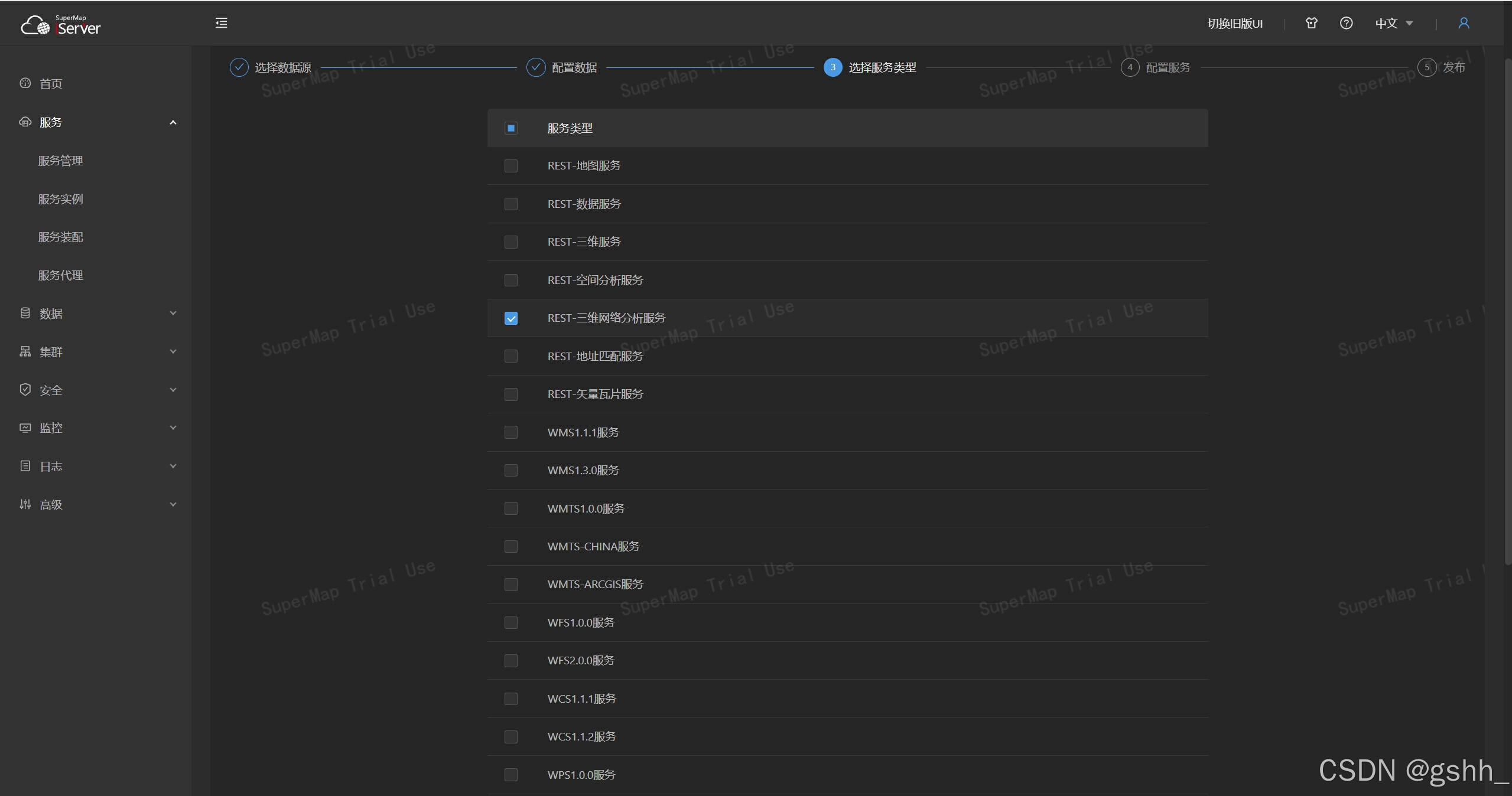Open the user account icon
The height and width of the screenshot is (796, 1512).
pyautogui.click(x=1464, y=23)
